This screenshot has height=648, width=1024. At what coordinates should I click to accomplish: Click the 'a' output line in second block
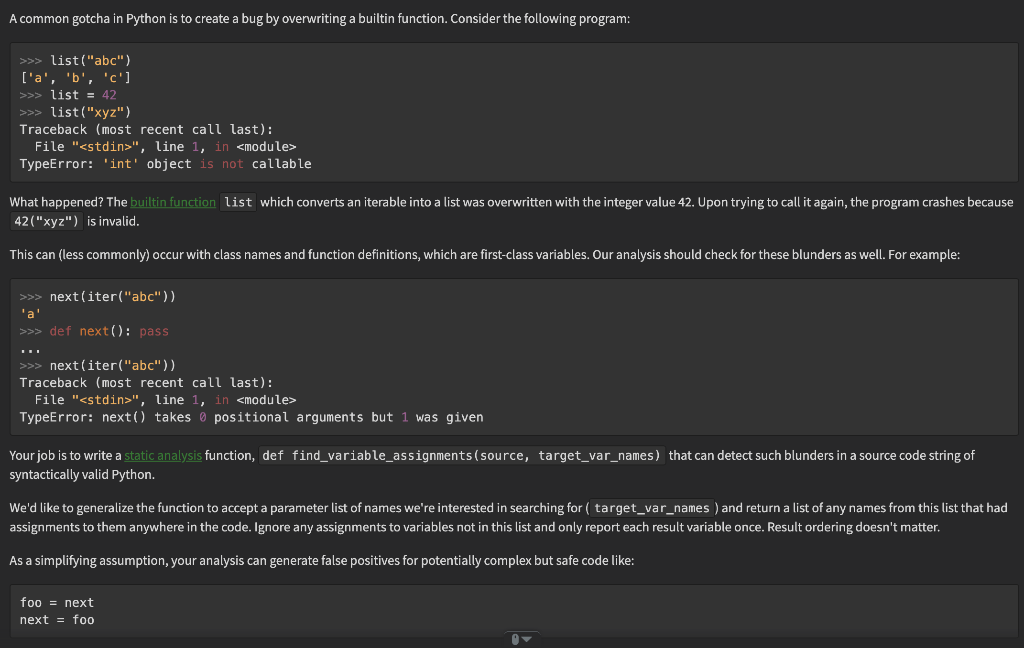coord(30,314)
